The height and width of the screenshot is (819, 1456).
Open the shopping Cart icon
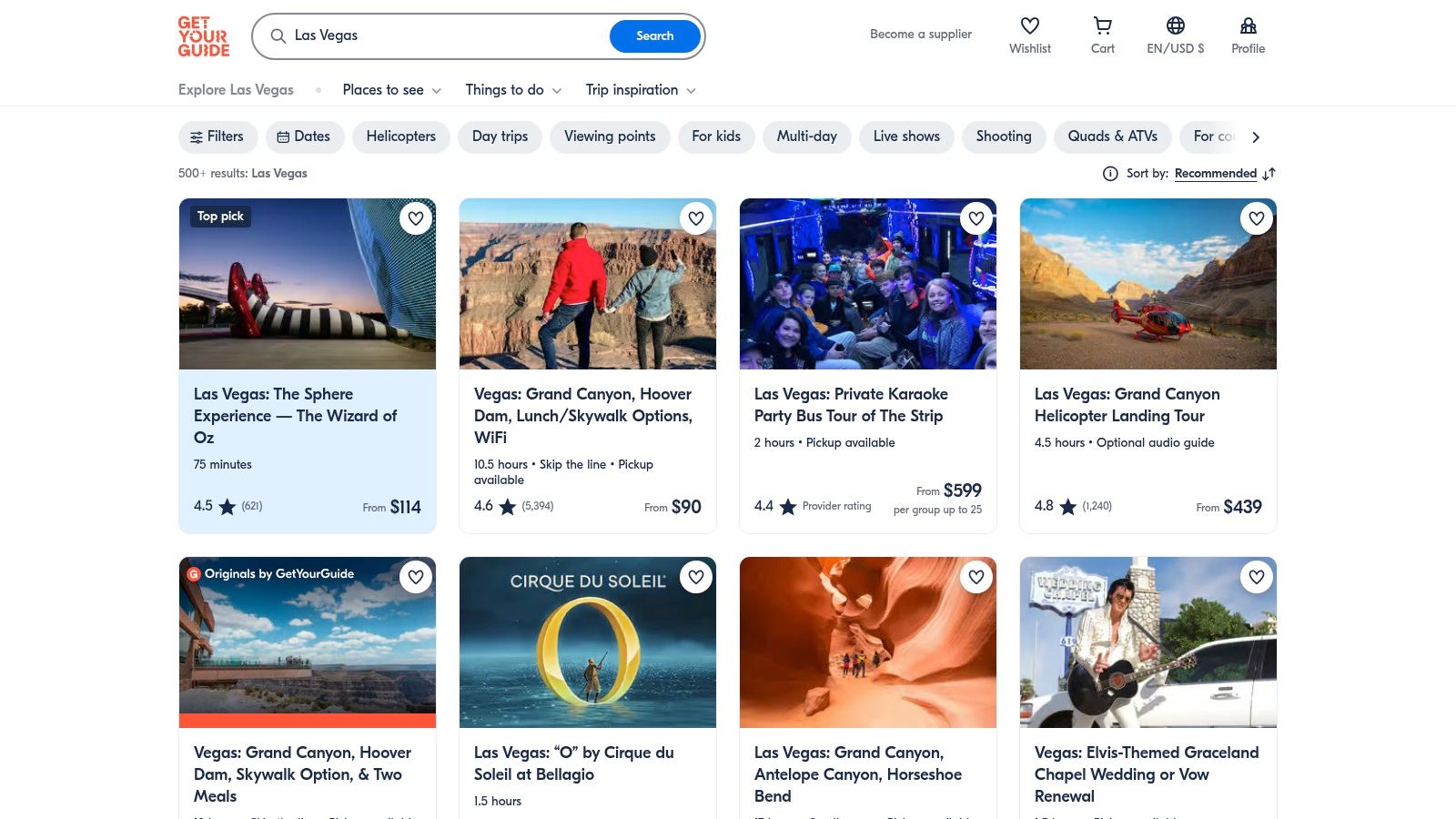click(1102, 26)
